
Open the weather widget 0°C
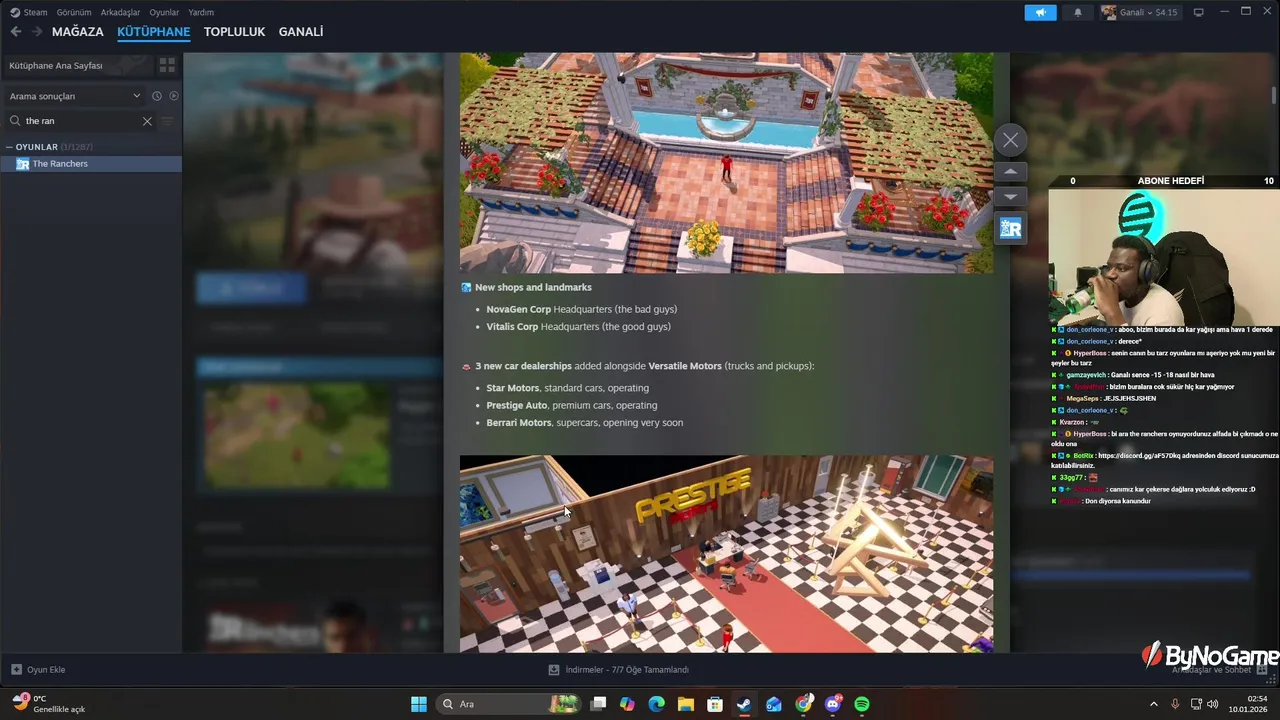pyautogui.click(x=50, y=704)
